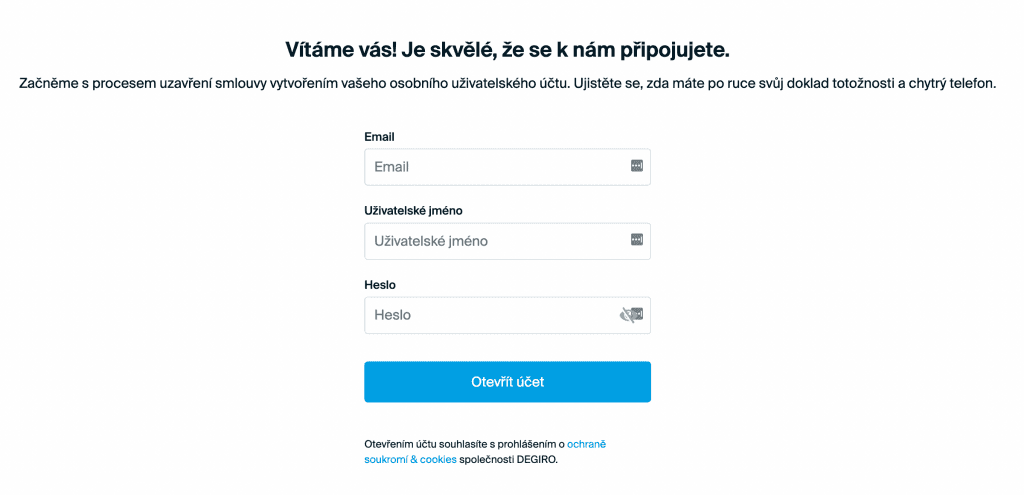
Task: Click the word DEGIRO in the consent text
Action: click(536, 459)
